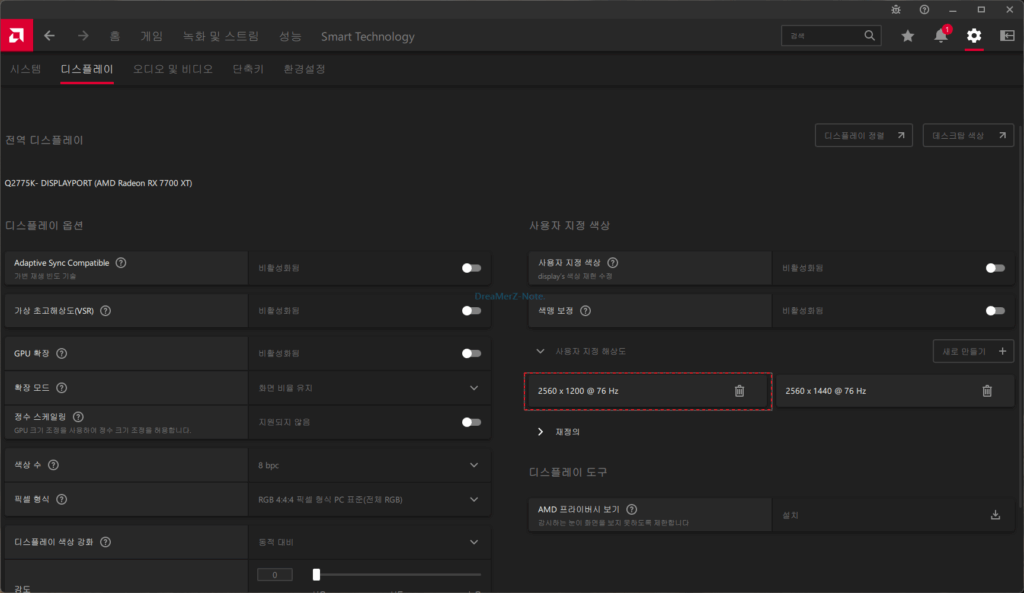Click the 디스플레이 정렬 button
The width and height of the screenshot is (1024, 593).
coord(863,135)
